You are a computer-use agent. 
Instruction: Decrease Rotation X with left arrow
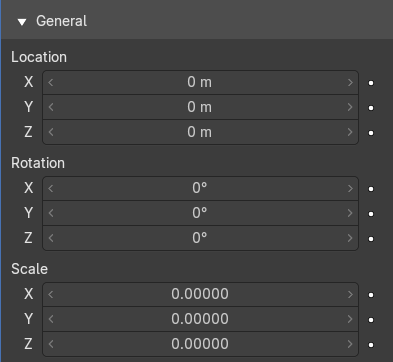(51, 188)
